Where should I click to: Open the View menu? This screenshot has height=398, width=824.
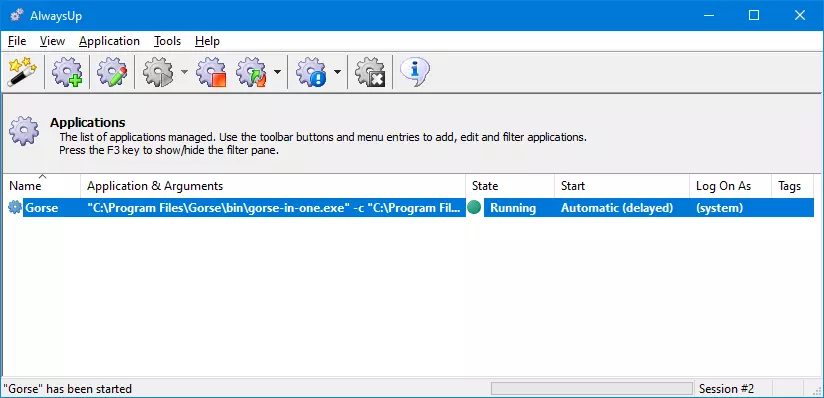pos(52,41)
